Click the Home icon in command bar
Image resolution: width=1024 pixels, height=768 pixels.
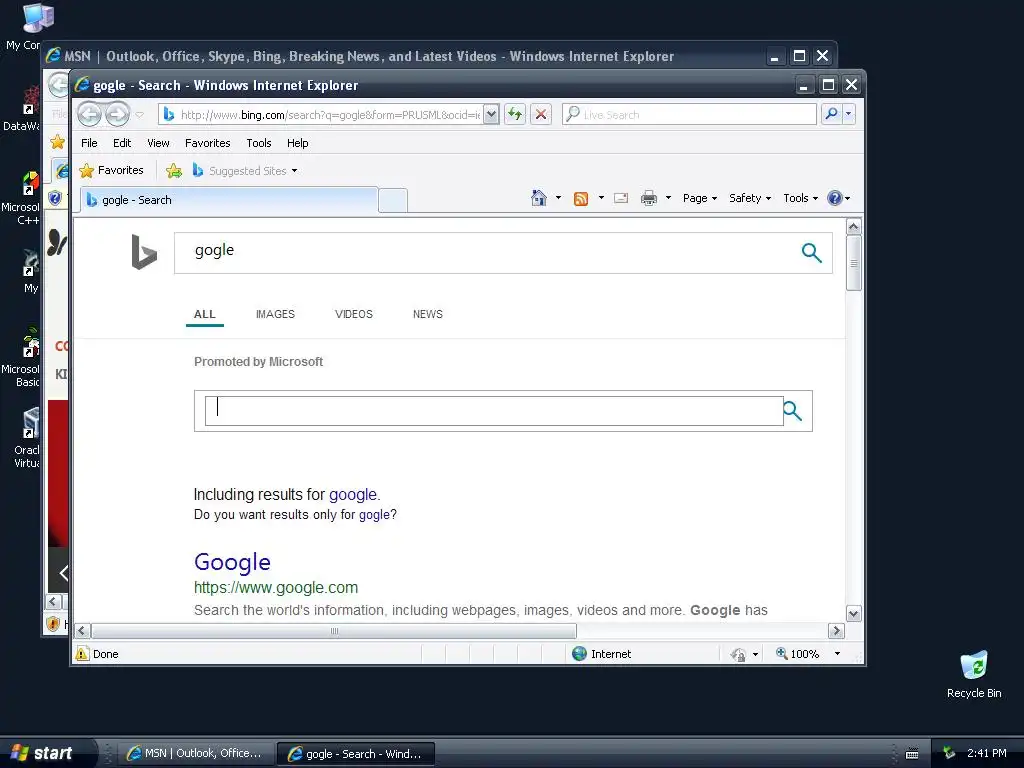click(539, 198)
